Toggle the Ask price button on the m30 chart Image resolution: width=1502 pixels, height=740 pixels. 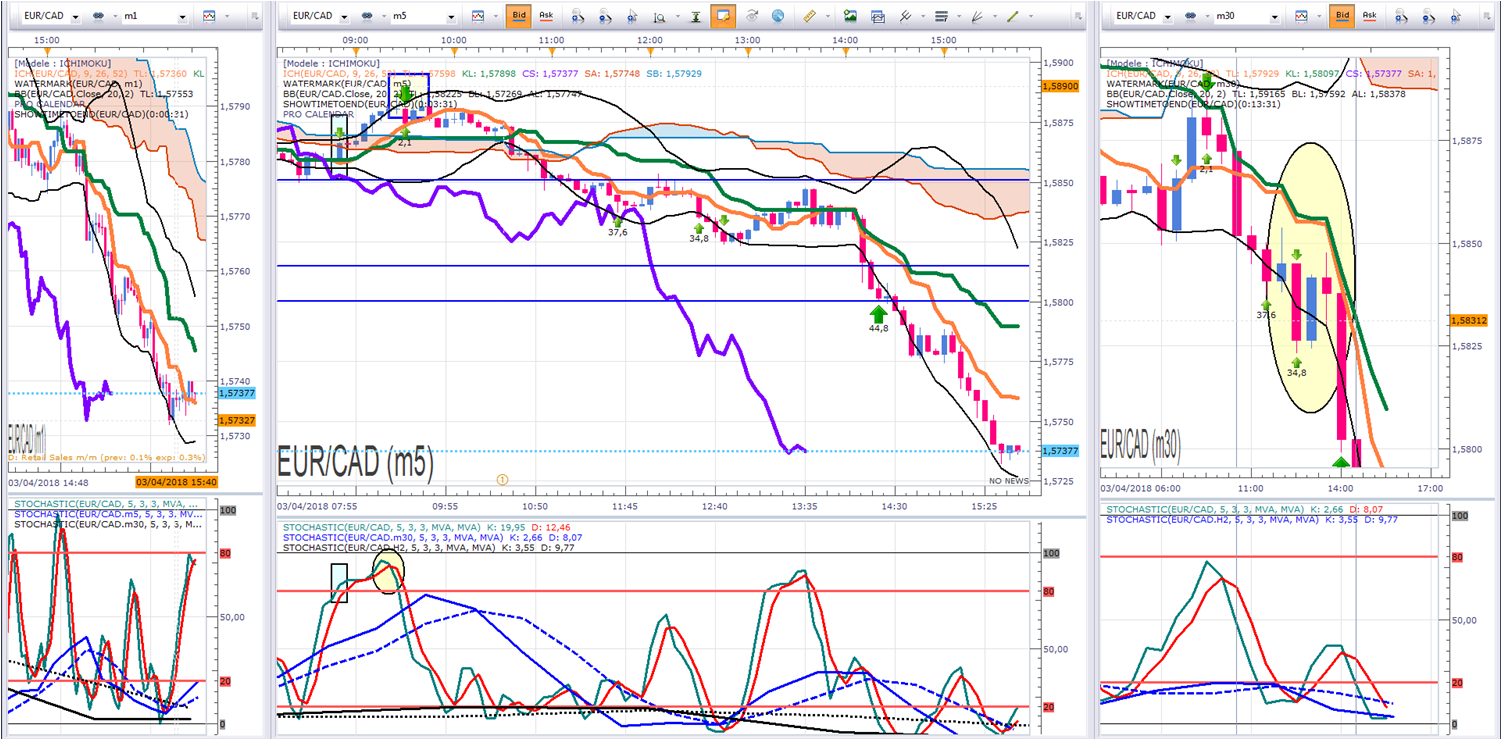[x=1370, y=17]
